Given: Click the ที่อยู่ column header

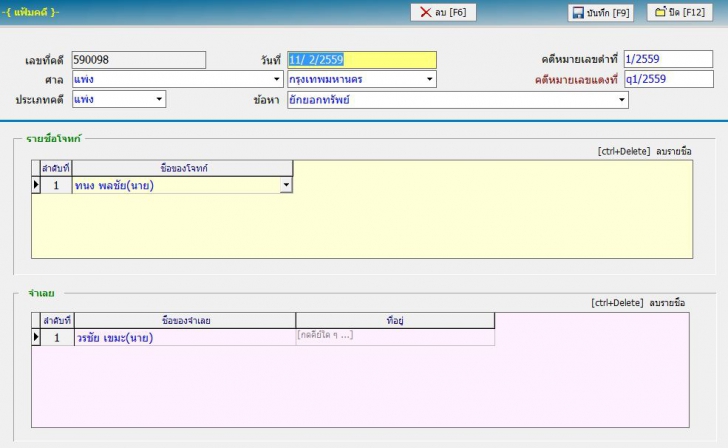Looking at the screenshot, I should tap(395, 320).
